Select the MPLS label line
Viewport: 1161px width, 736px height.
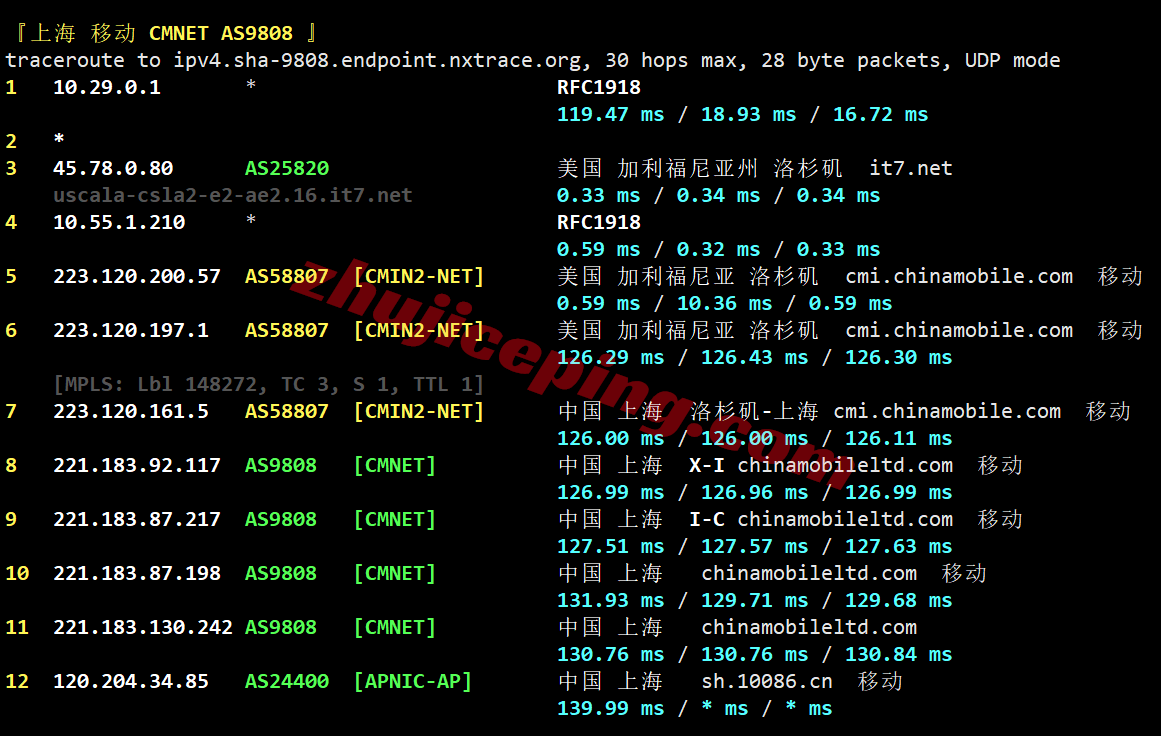coord(269,384)
